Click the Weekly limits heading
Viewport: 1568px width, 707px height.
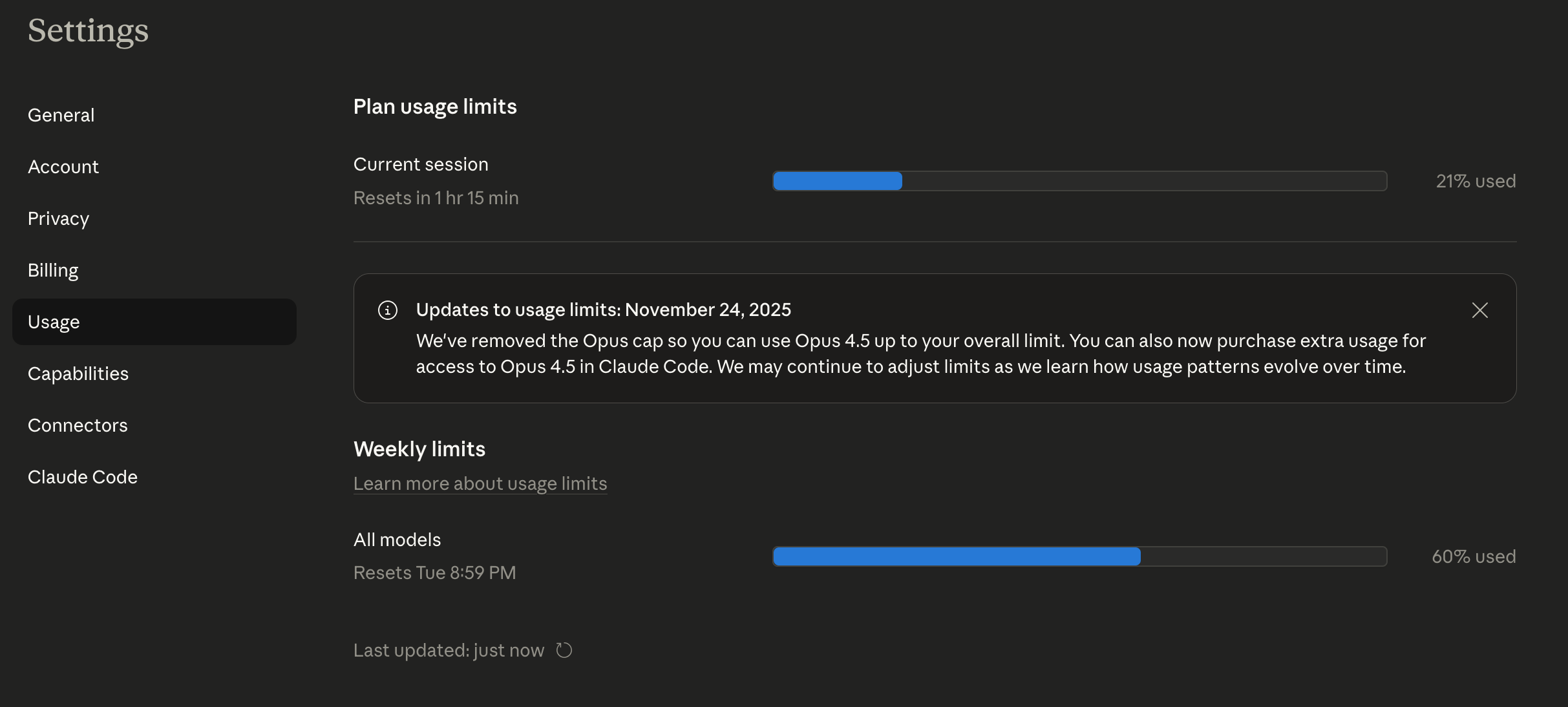pos(419,449)
